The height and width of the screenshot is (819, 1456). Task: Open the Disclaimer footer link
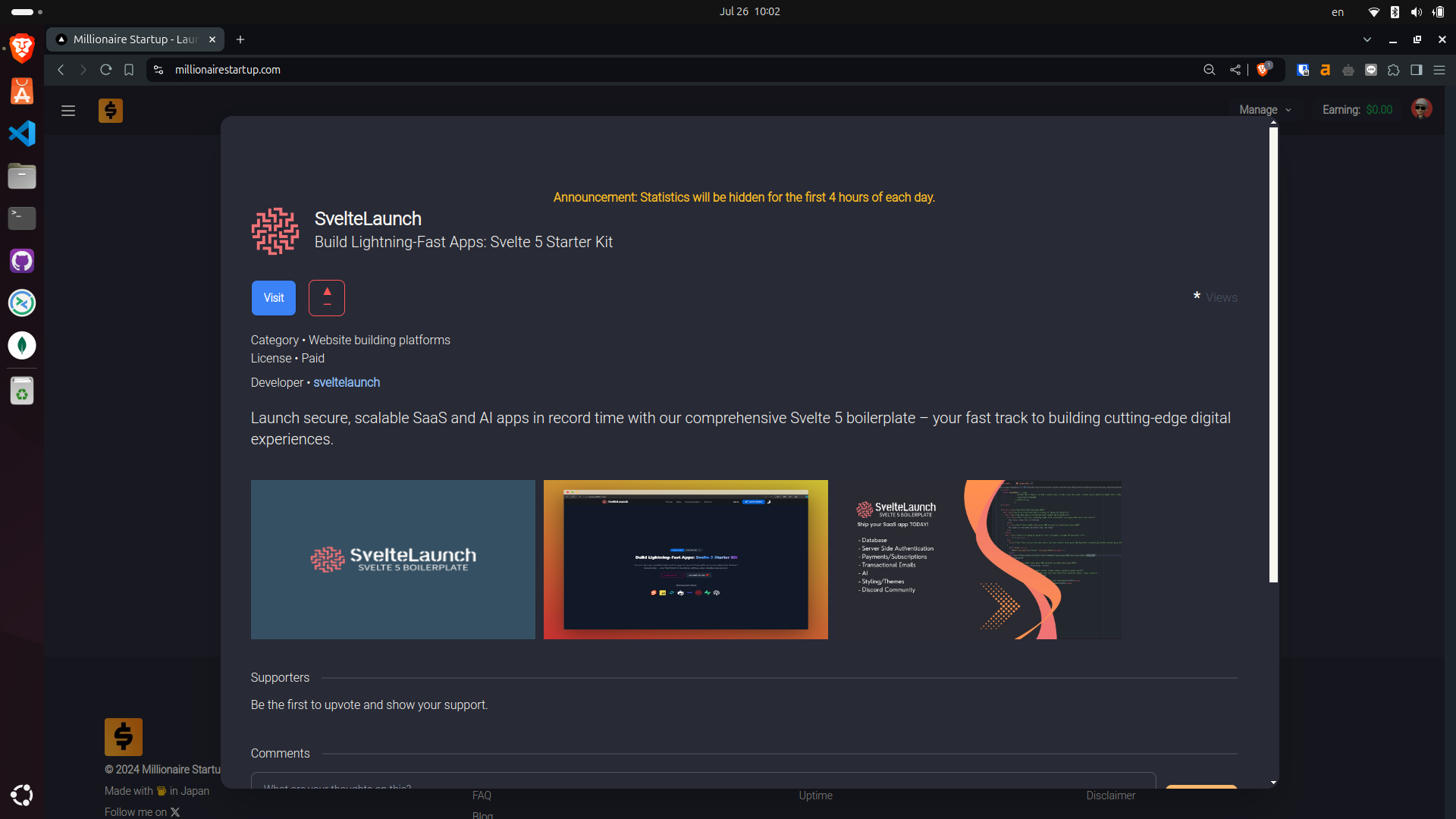(x=1111, y=795)
